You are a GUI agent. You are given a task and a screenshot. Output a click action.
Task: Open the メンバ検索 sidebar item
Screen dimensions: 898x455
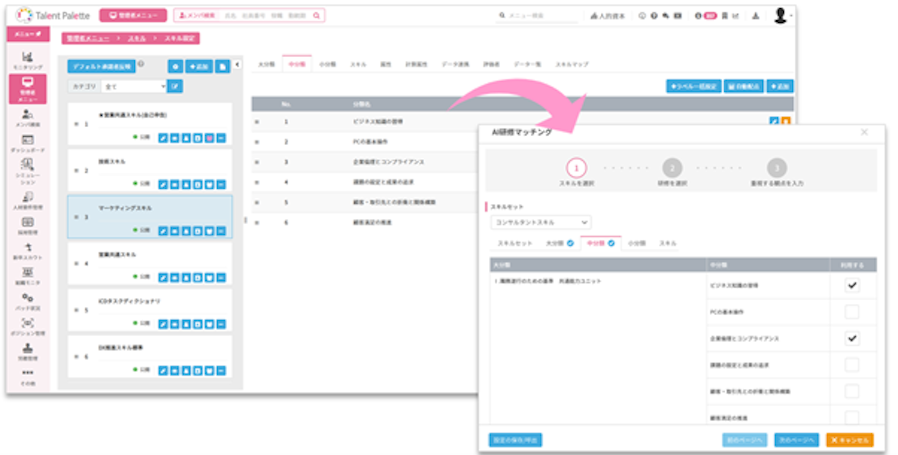pos(27,118)
